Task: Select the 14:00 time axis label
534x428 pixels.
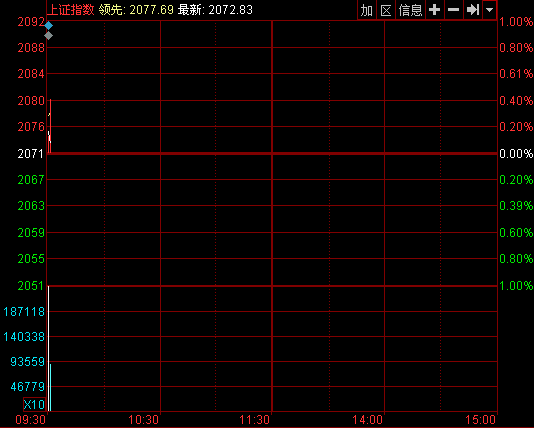Action: tap(367, 420)
